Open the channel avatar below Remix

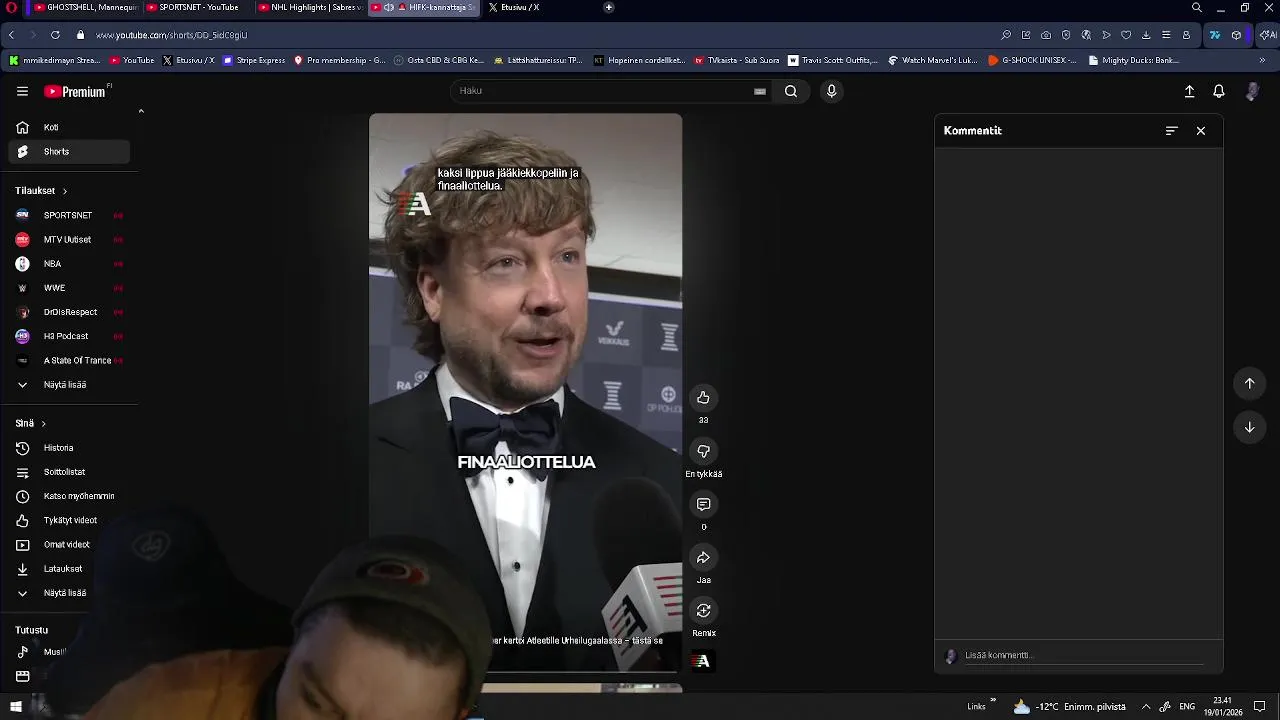[x=702, y=661]
